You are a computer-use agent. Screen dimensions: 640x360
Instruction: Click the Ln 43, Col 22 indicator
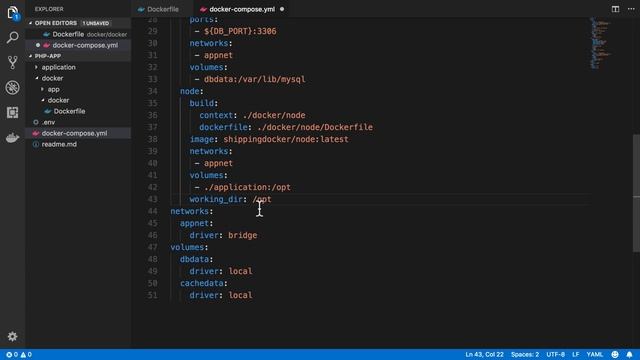pos(484,355)
